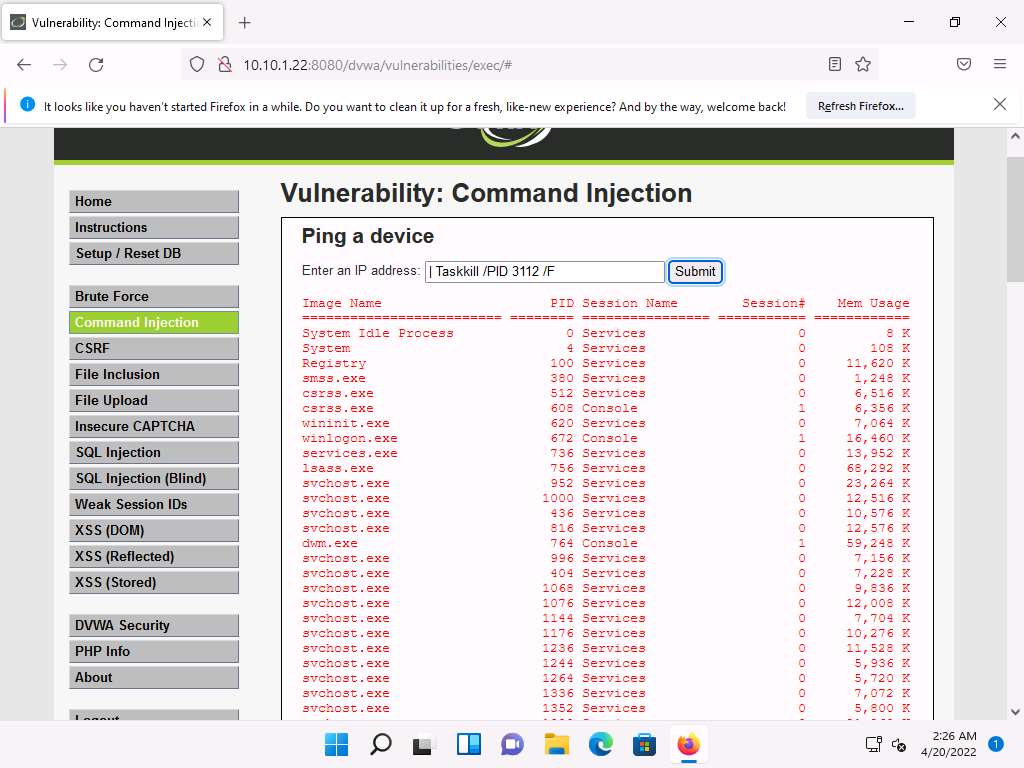Open the Firefox hamburger application menu
Viewport: 1024px width, 768px height.
[999, 64]
